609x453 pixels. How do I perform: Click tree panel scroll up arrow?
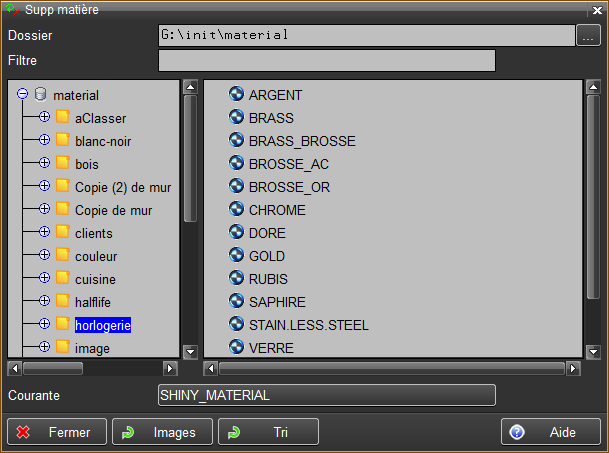(190, 87)
